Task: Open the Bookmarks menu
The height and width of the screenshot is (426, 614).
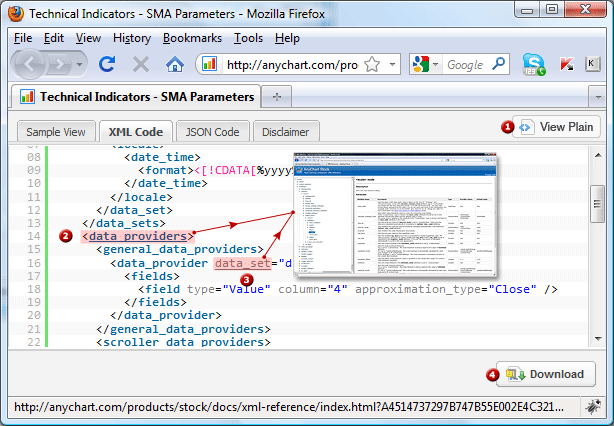Action: coord(192,38)
